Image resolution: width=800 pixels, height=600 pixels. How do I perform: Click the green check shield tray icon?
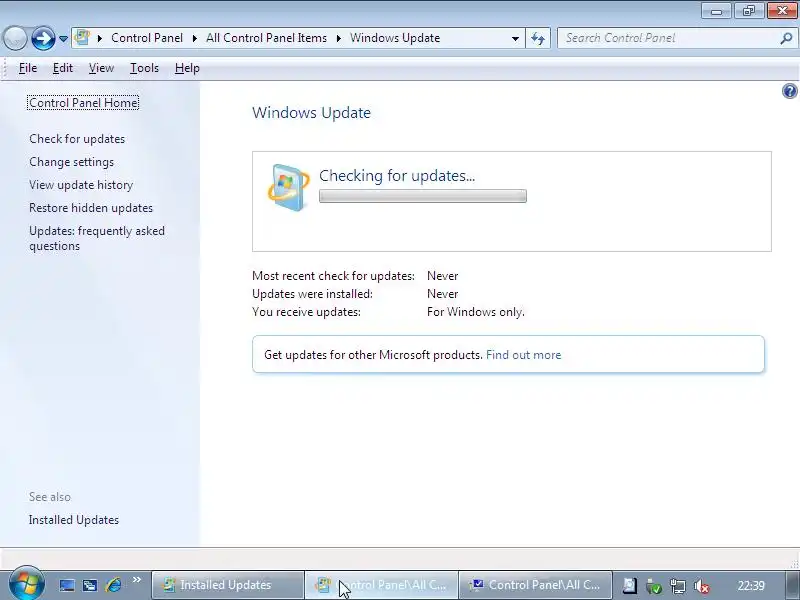(654, 586)
